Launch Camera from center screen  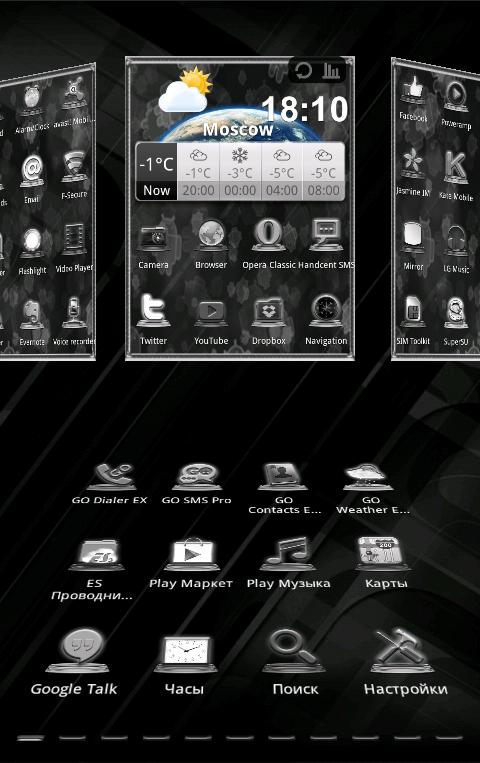(x=154, y=237)
